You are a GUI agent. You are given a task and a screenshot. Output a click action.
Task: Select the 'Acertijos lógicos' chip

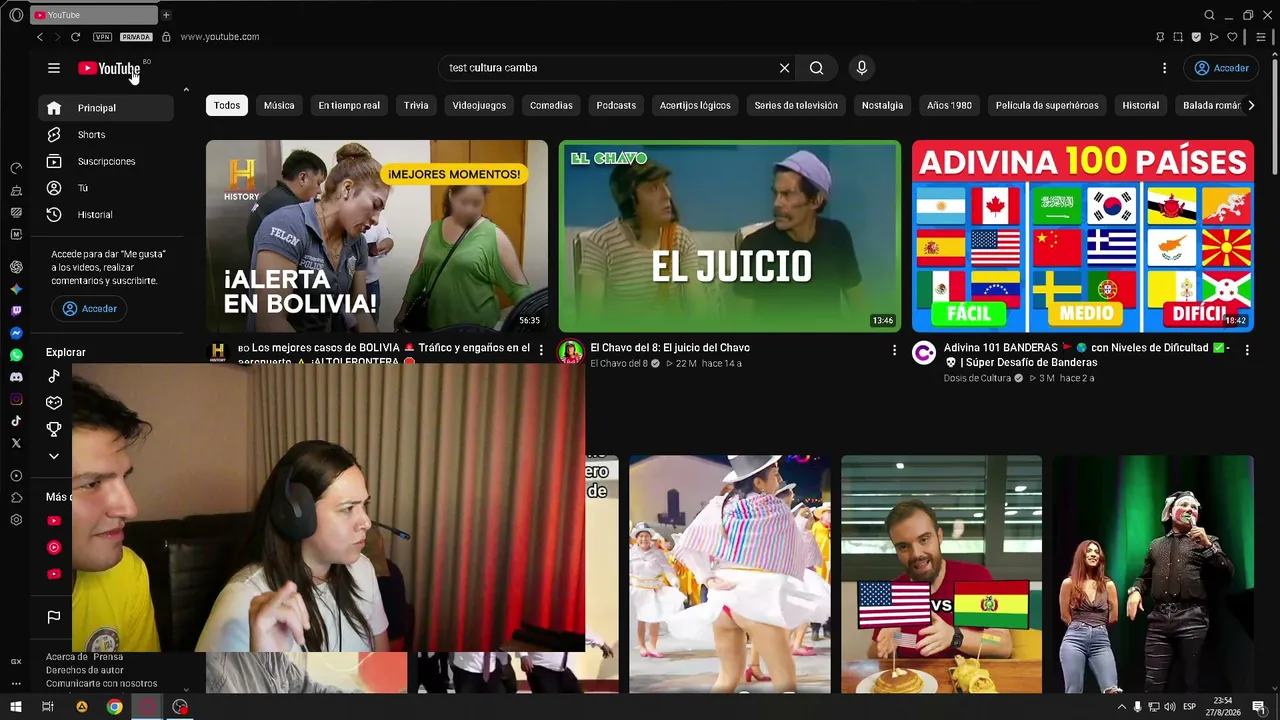tap(695, 105)
